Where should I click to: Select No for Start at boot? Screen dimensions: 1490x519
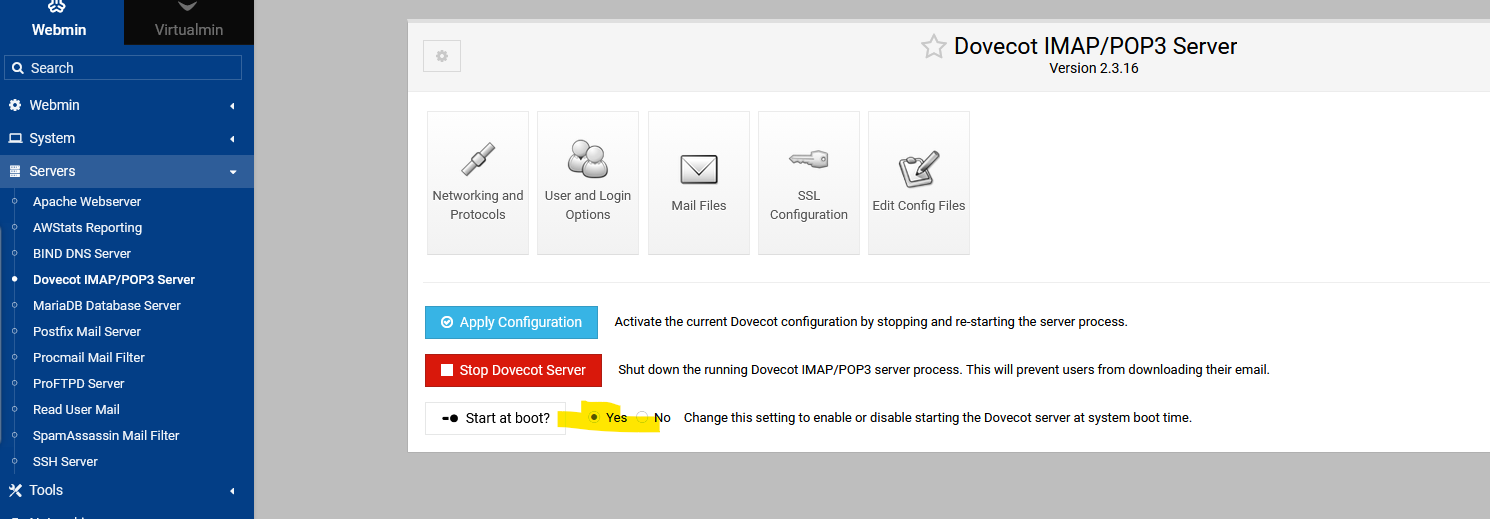tap(643, 417)
